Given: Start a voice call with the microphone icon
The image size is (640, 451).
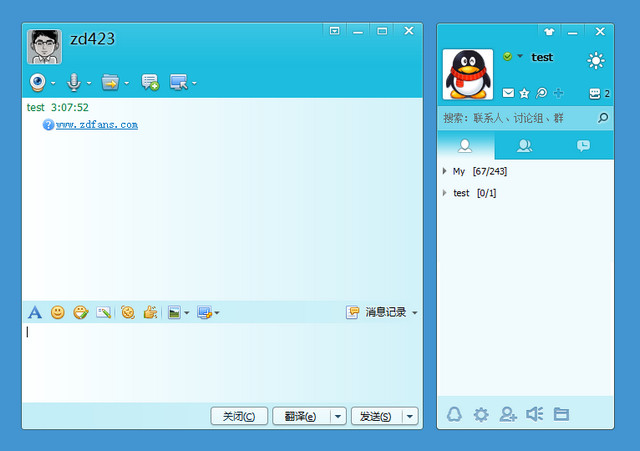Looking at the screenshot, I should tap(73, 81).
